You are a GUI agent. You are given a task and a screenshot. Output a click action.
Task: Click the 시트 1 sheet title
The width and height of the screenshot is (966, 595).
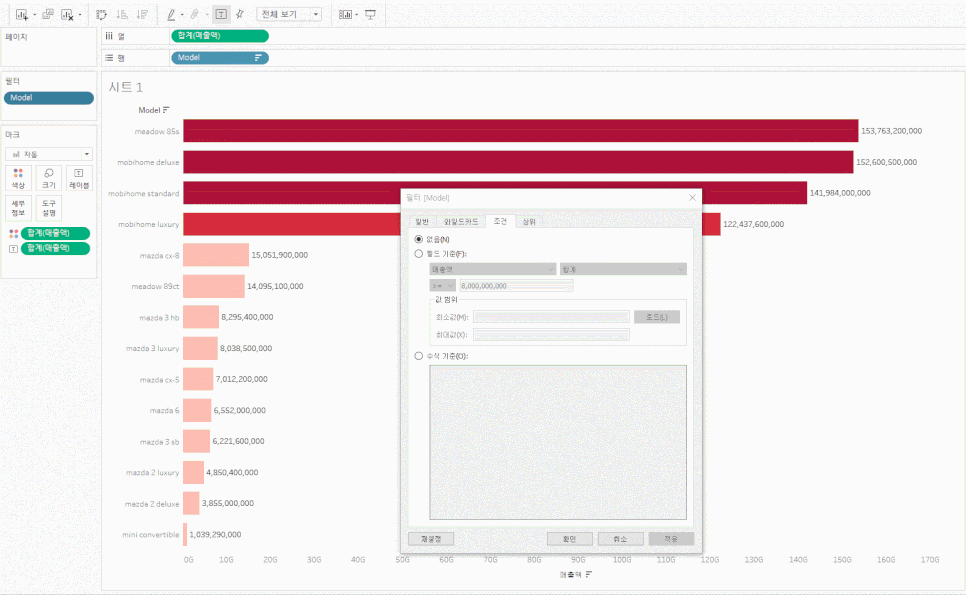(x=126, y=87)
